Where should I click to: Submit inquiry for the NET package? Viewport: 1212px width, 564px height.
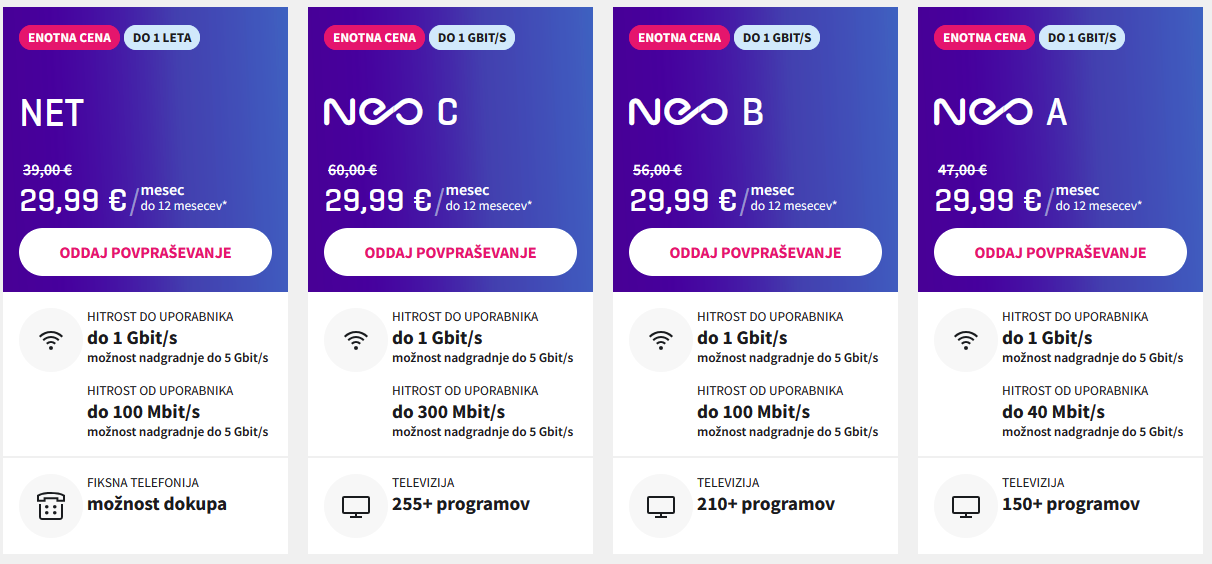(145, 252)
